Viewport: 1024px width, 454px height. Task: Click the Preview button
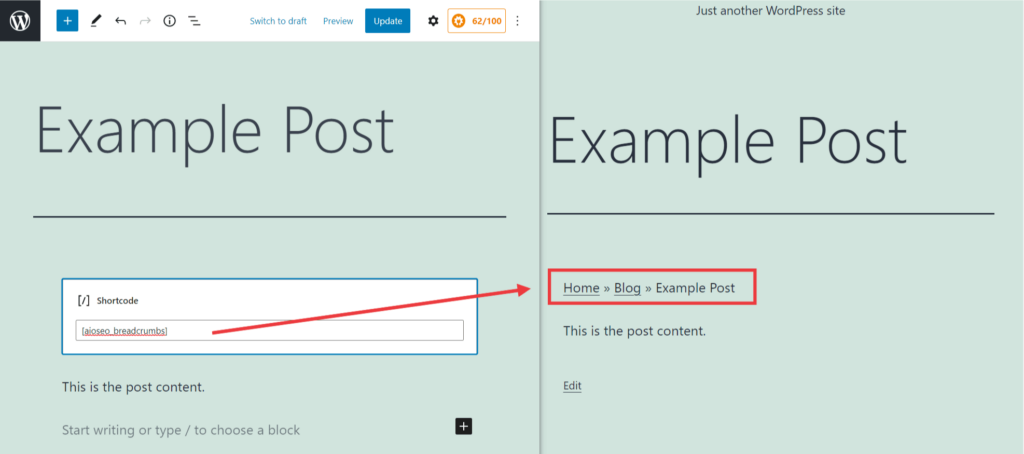coord(338,21)
